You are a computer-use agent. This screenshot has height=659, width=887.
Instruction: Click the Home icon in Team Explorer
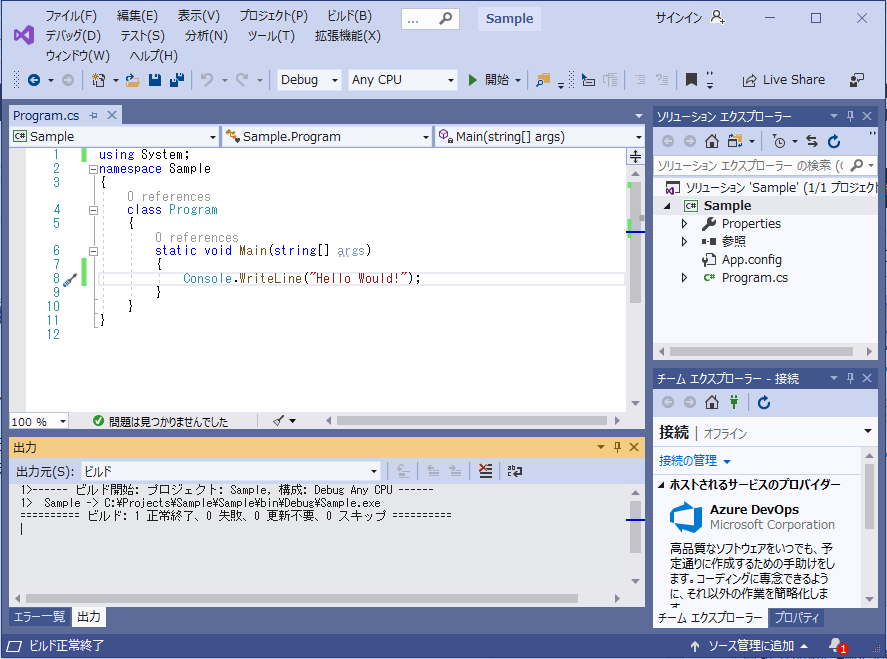tap(712, 402)
